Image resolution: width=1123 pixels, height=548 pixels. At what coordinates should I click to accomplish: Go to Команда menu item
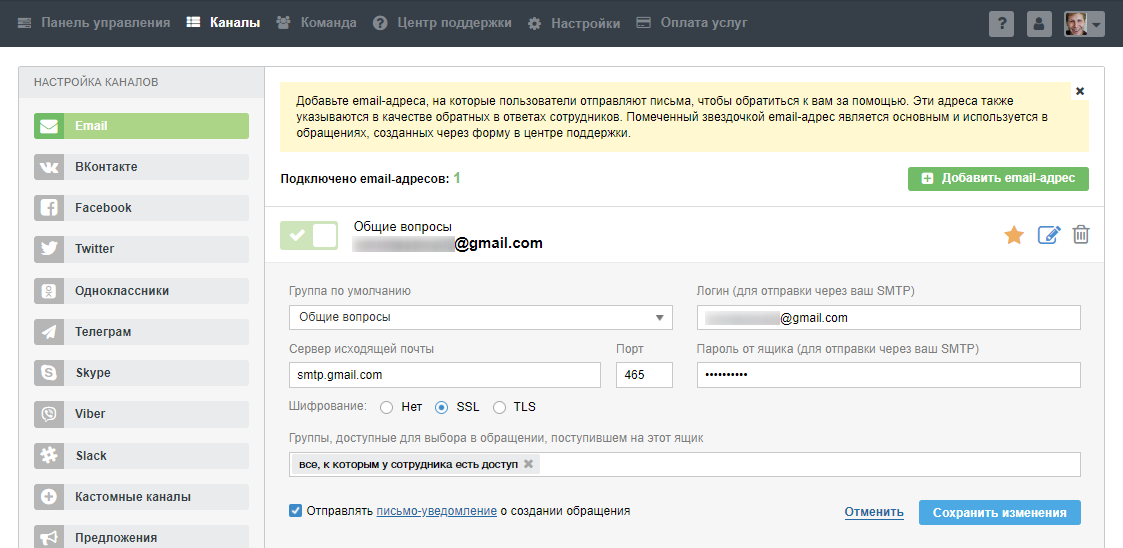[x=316, y=22]
